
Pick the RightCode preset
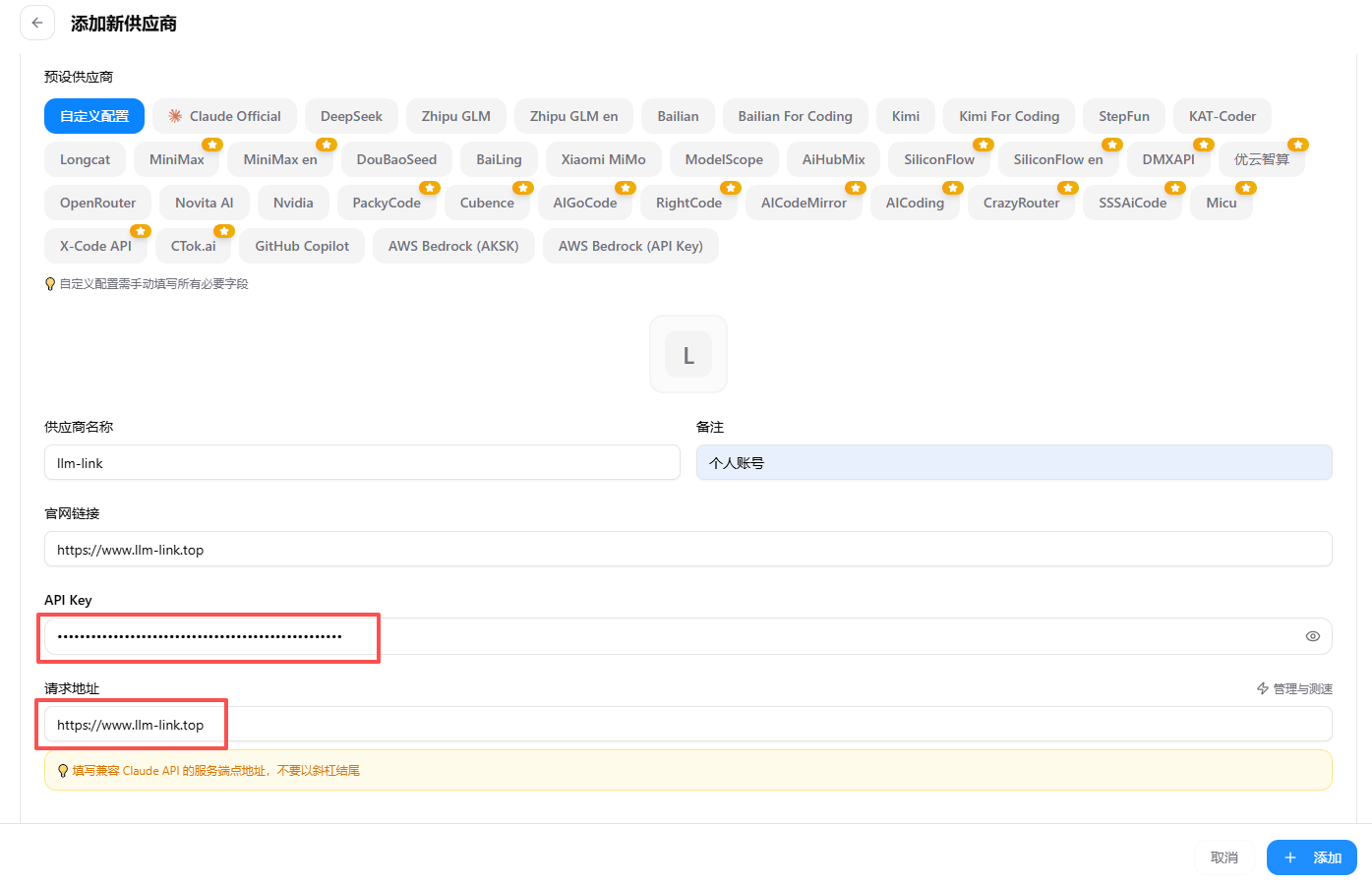[x=688, y=203]
